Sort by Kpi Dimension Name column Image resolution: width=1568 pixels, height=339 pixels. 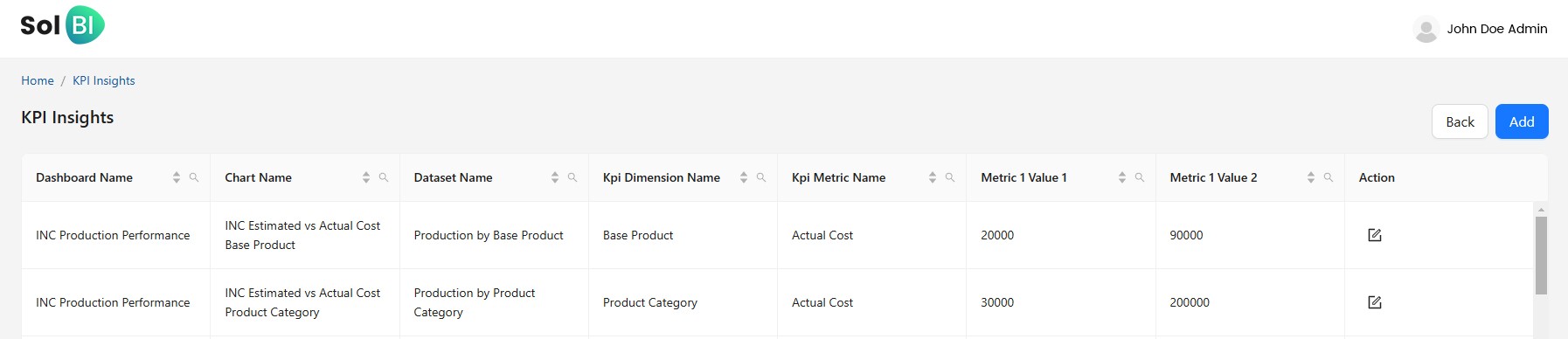[744, 177]
